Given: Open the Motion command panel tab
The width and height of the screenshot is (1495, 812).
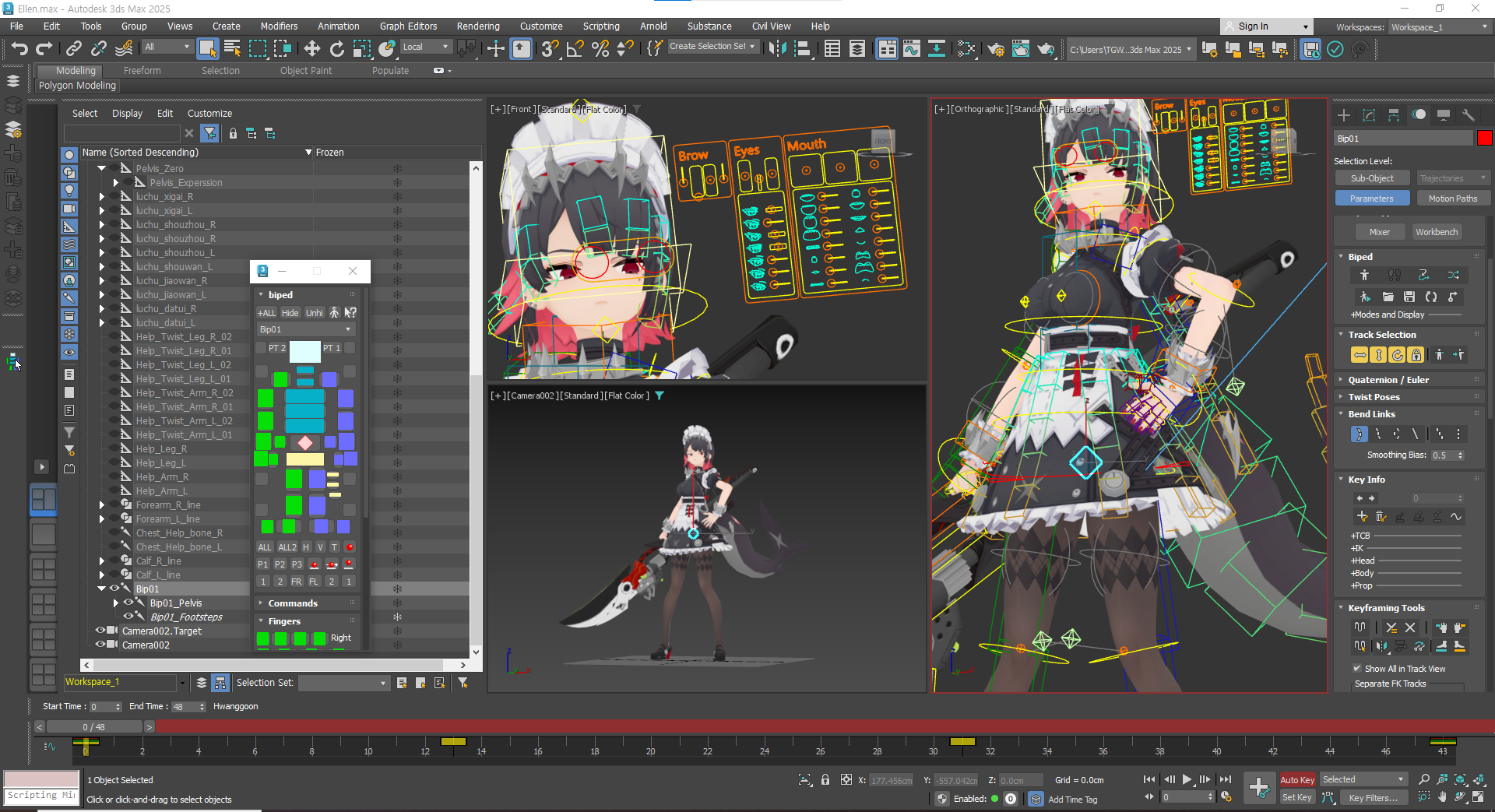Looking at the screenshot, I should click(1419, 115).
